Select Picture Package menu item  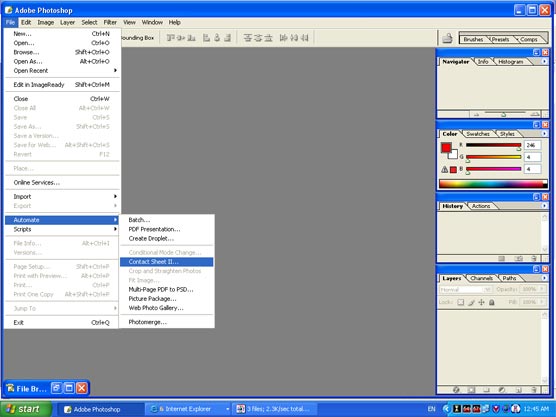(x=167, y=299)
